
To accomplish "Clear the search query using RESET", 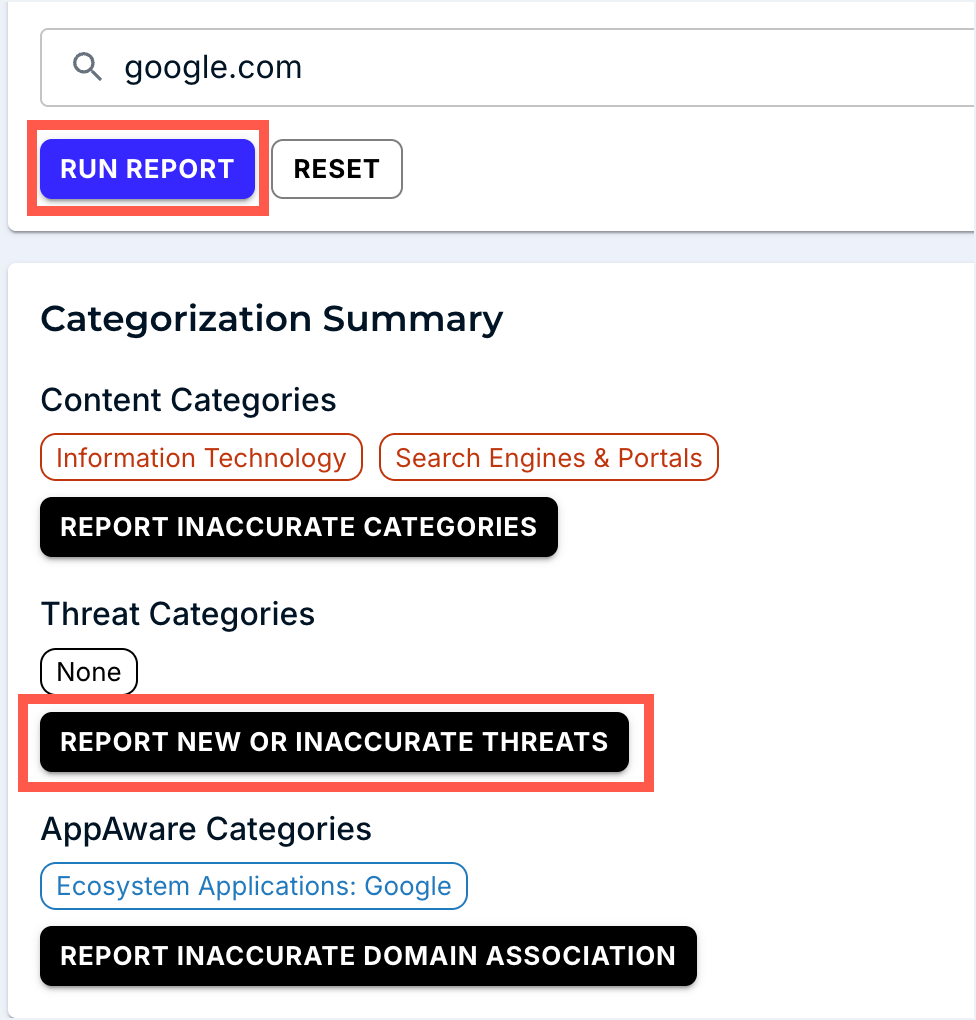I will [x=336, y=169].
